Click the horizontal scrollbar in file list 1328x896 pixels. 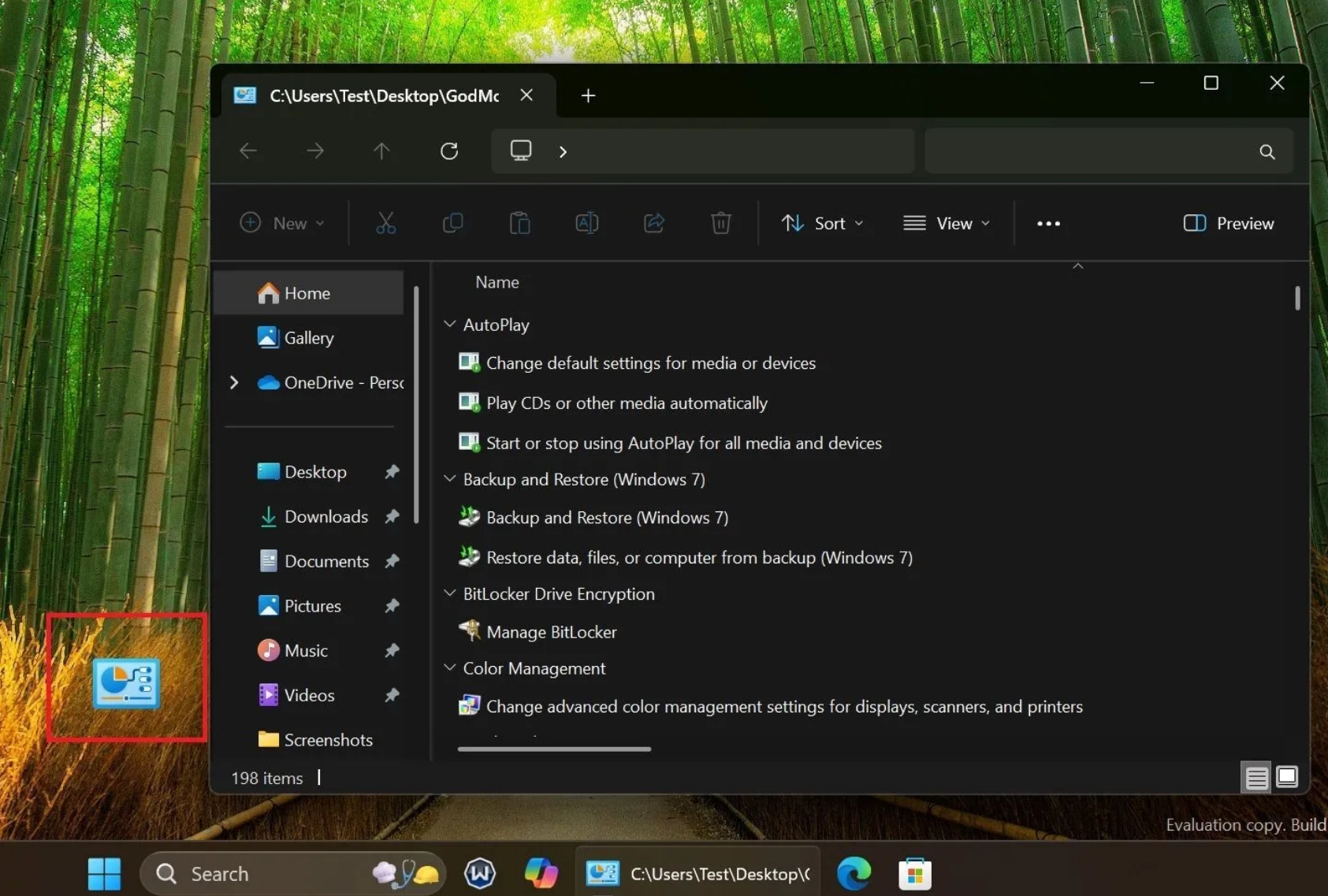554,749
